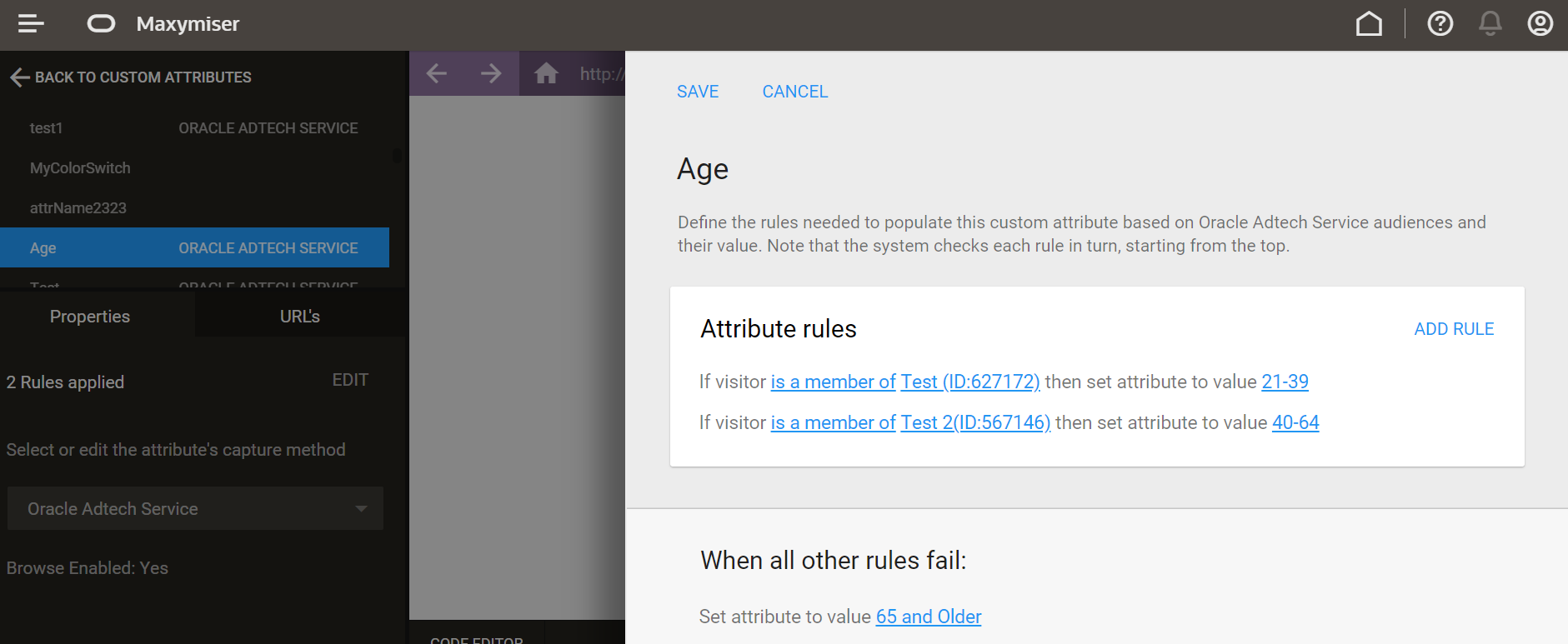Open the hamburger navigation menu
1568x644 pixels.
(31, 24)
